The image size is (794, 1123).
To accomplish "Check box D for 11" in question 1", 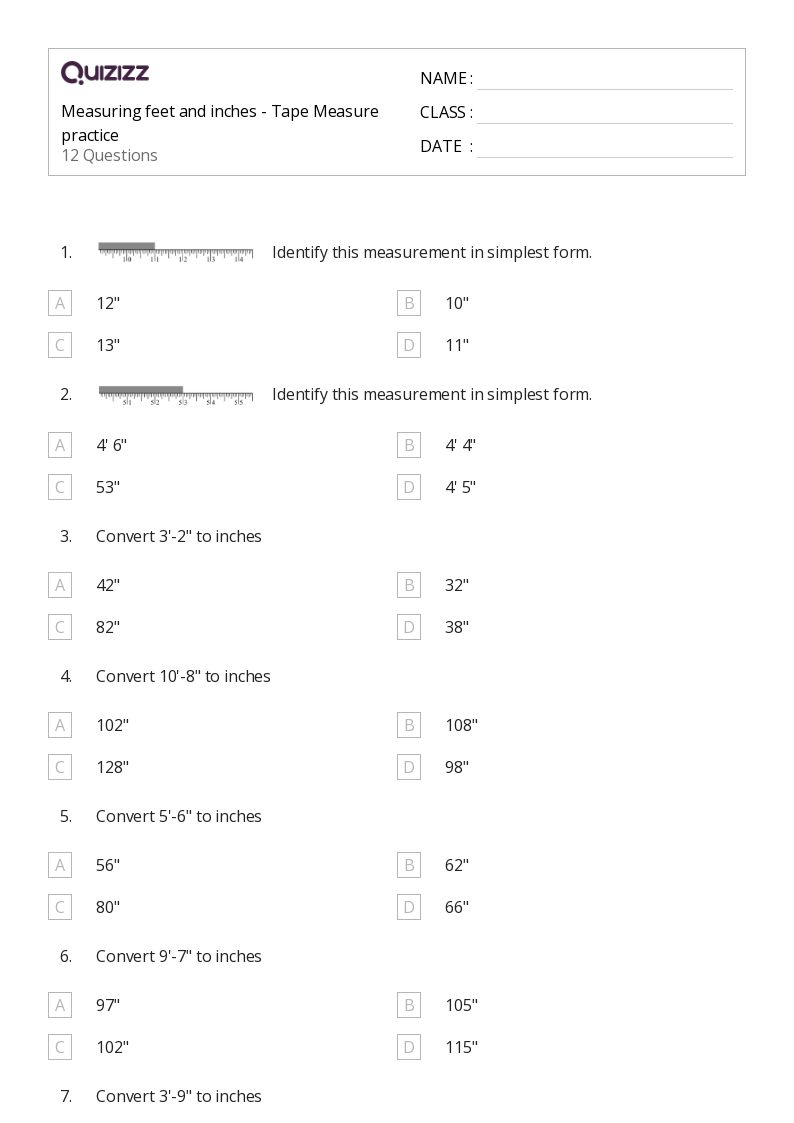I will [408, 345].
